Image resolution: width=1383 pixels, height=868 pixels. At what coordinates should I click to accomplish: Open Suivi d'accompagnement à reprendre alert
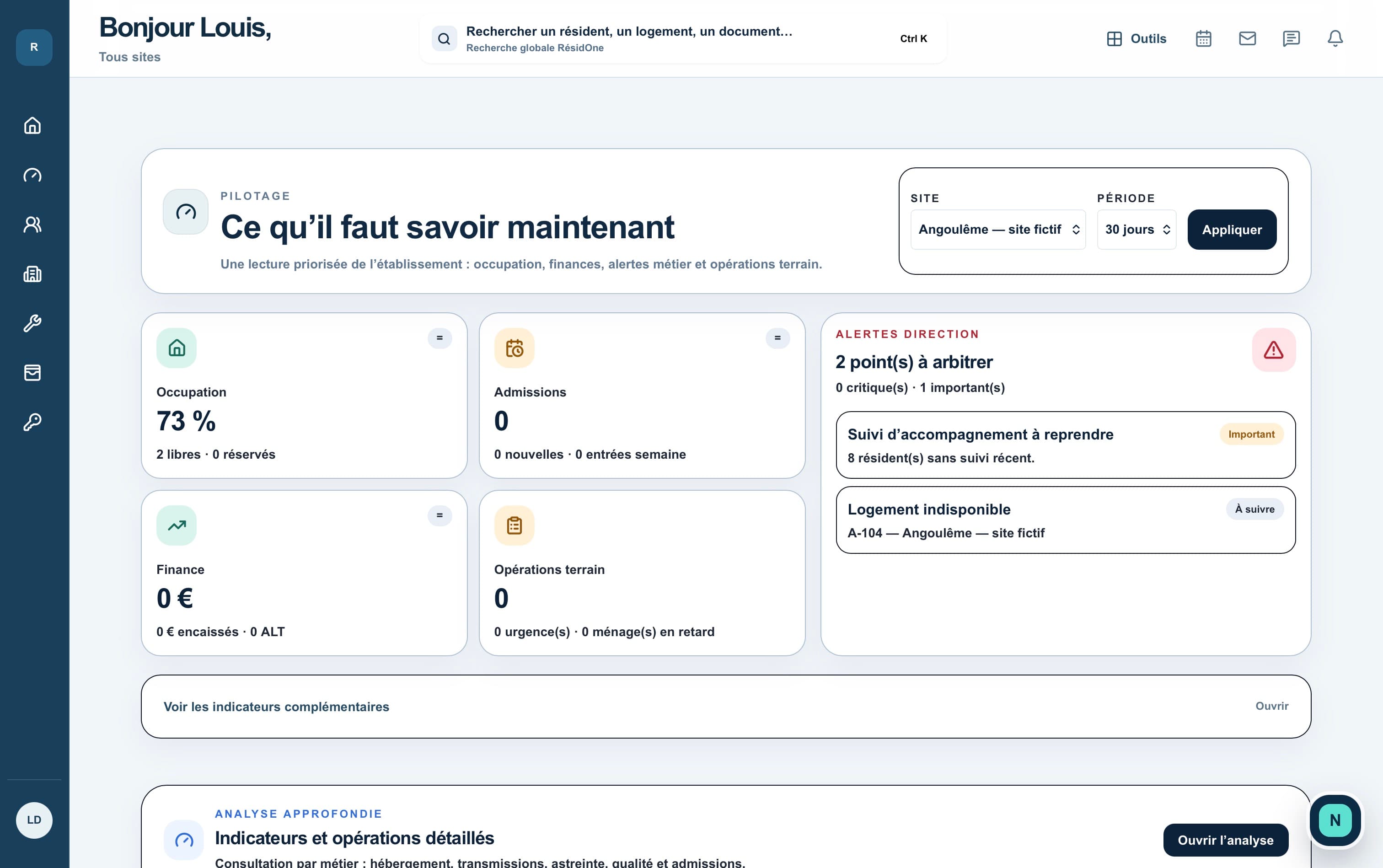pyautogui.click(x=1066, y=445)
